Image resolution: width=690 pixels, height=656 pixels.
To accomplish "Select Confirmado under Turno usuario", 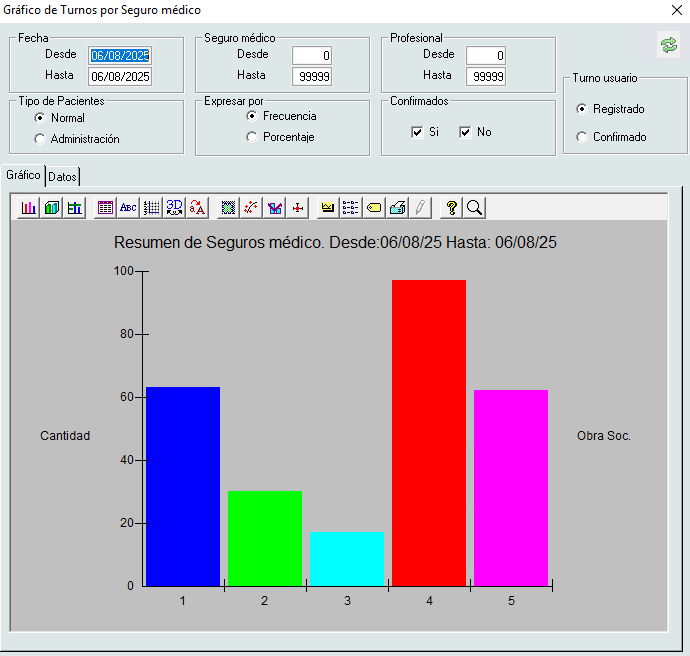I will coord(582,137).
